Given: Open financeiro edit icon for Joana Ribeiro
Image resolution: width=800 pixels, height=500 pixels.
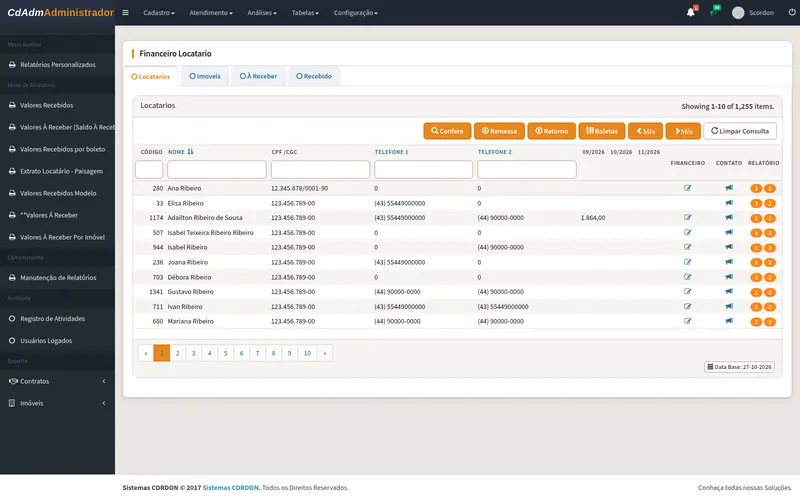Looking at the screenshot, I should point(687,262).
